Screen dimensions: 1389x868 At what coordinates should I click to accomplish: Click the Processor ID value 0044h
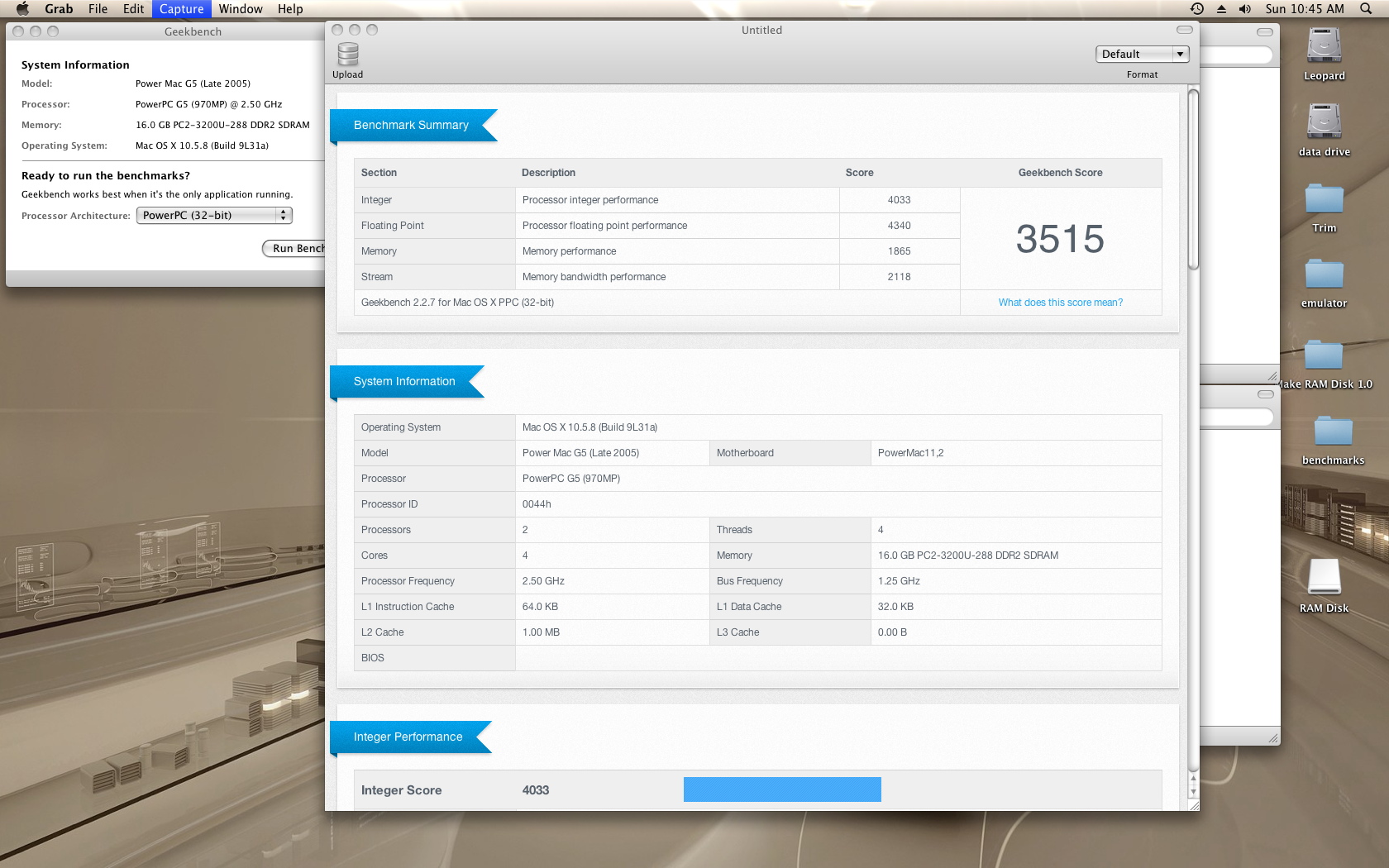coord(537,504)
